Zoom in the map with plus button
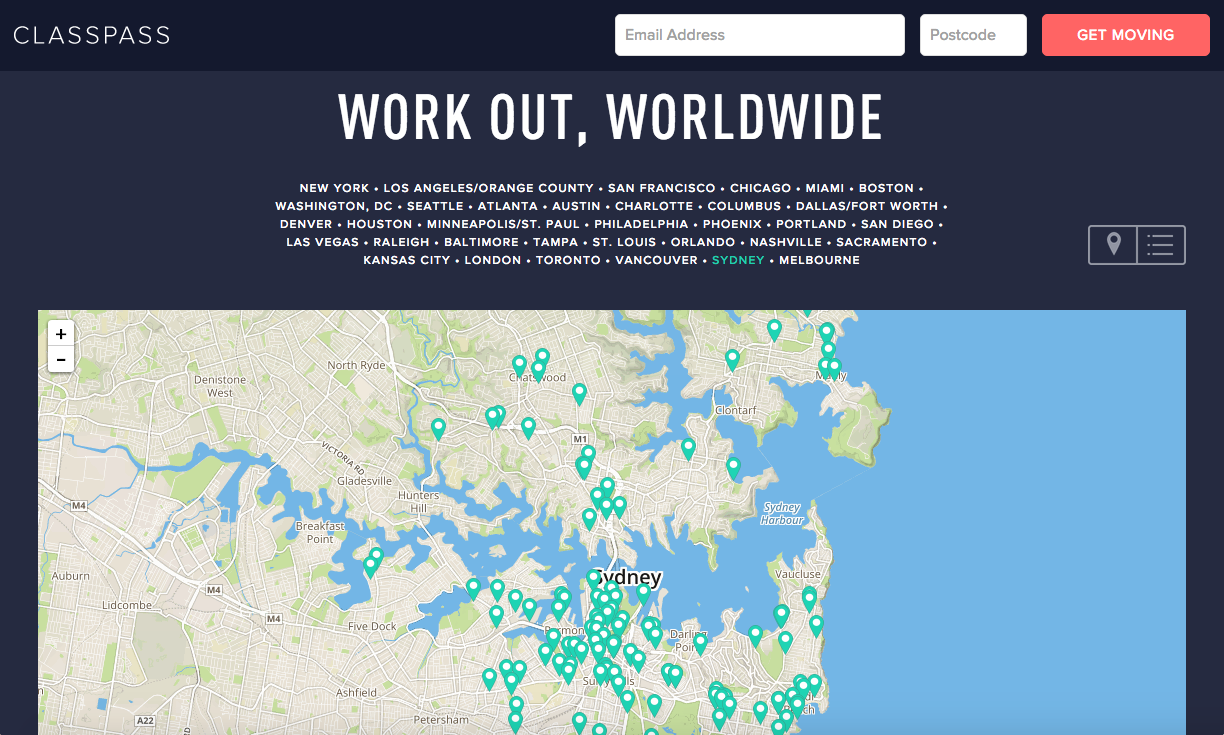 pos(61,334)
